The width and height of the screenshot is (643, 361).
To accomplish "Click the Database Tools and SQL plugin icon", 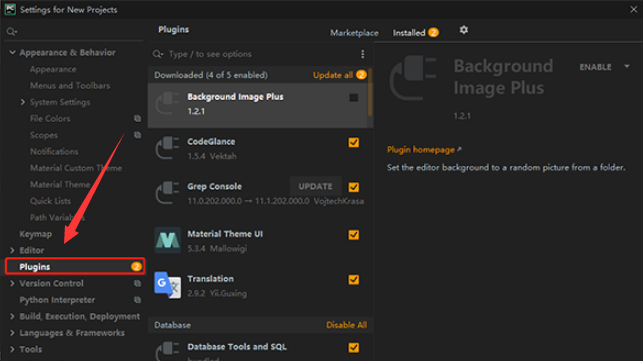I will point(168,351).
